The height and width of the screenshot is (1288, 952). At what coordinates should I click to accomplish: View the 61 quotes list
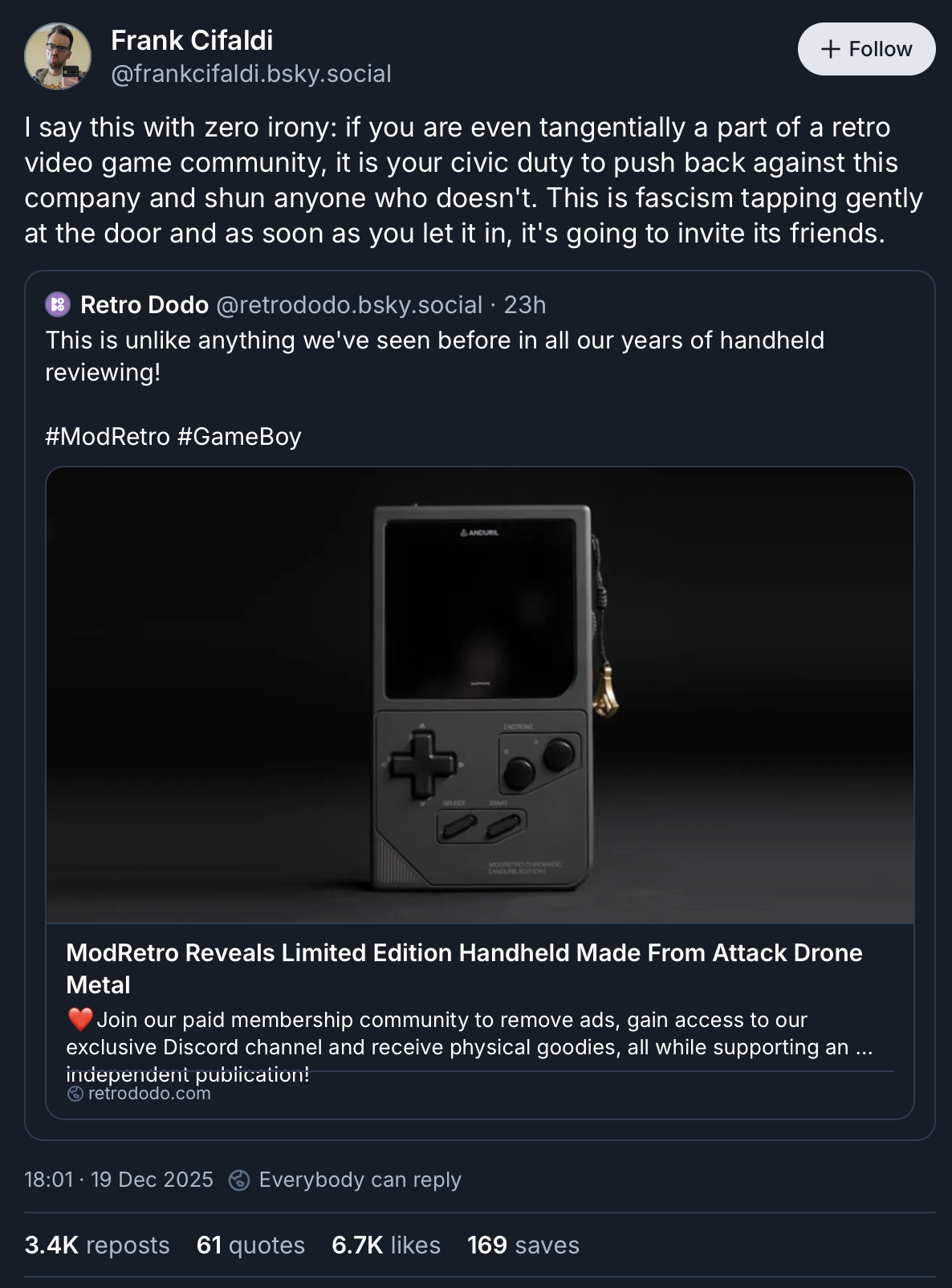pyautogui.click(x=250, y=1245)
